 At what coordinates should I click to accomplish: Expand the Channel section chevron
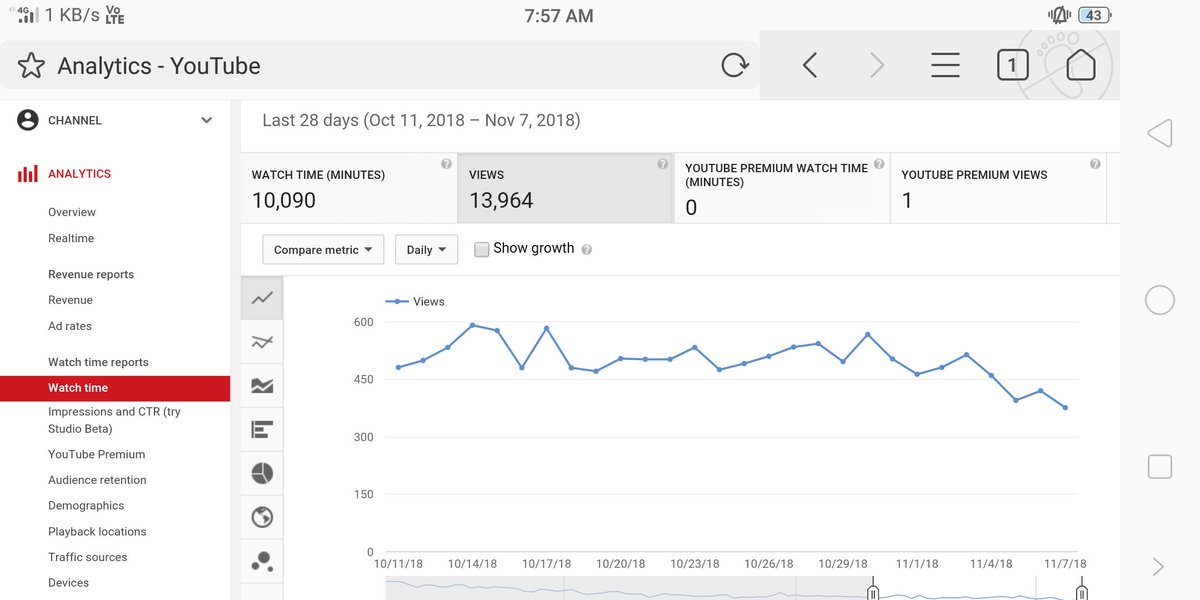[206, 120]
